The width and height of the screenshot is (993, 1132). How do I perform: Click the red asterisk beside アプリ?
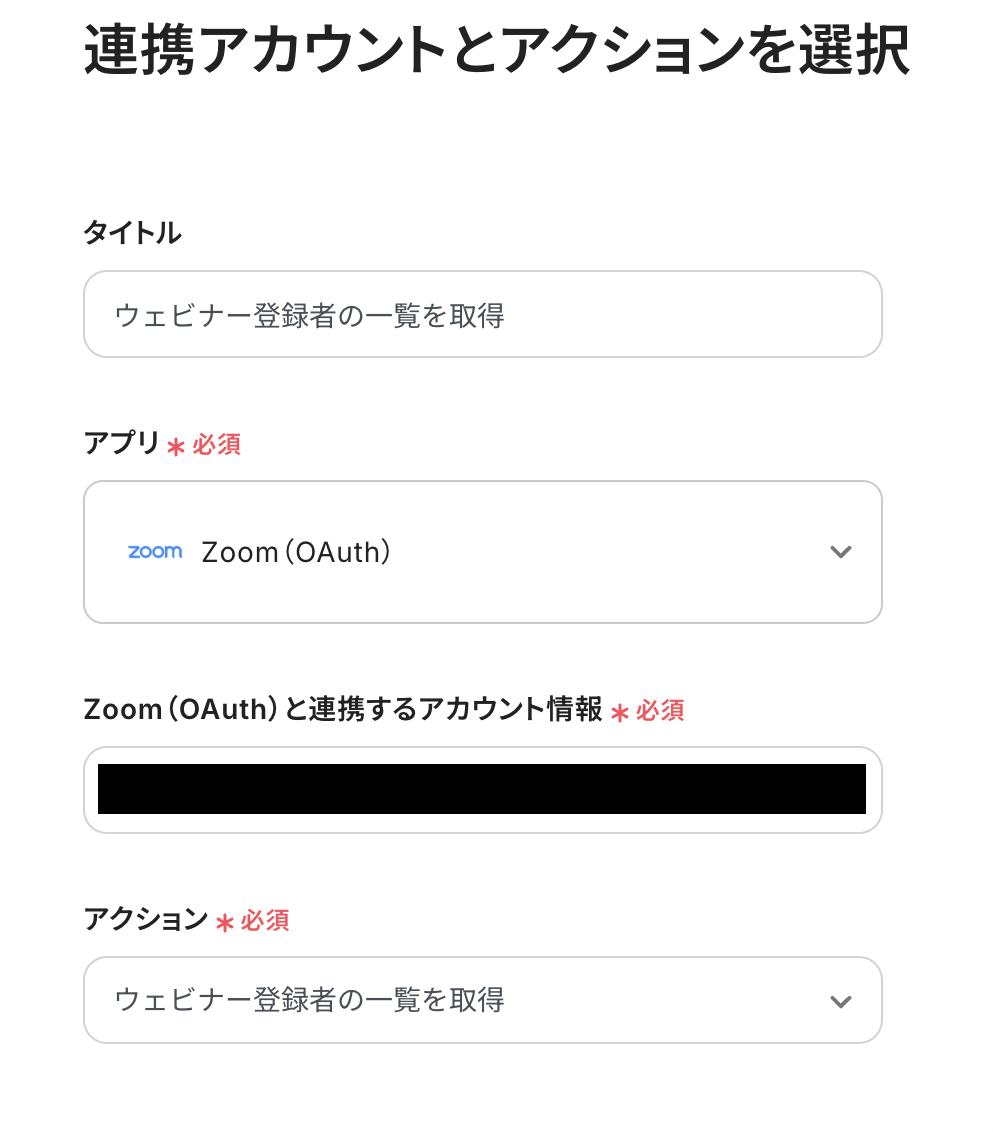(x=176, y=446)
